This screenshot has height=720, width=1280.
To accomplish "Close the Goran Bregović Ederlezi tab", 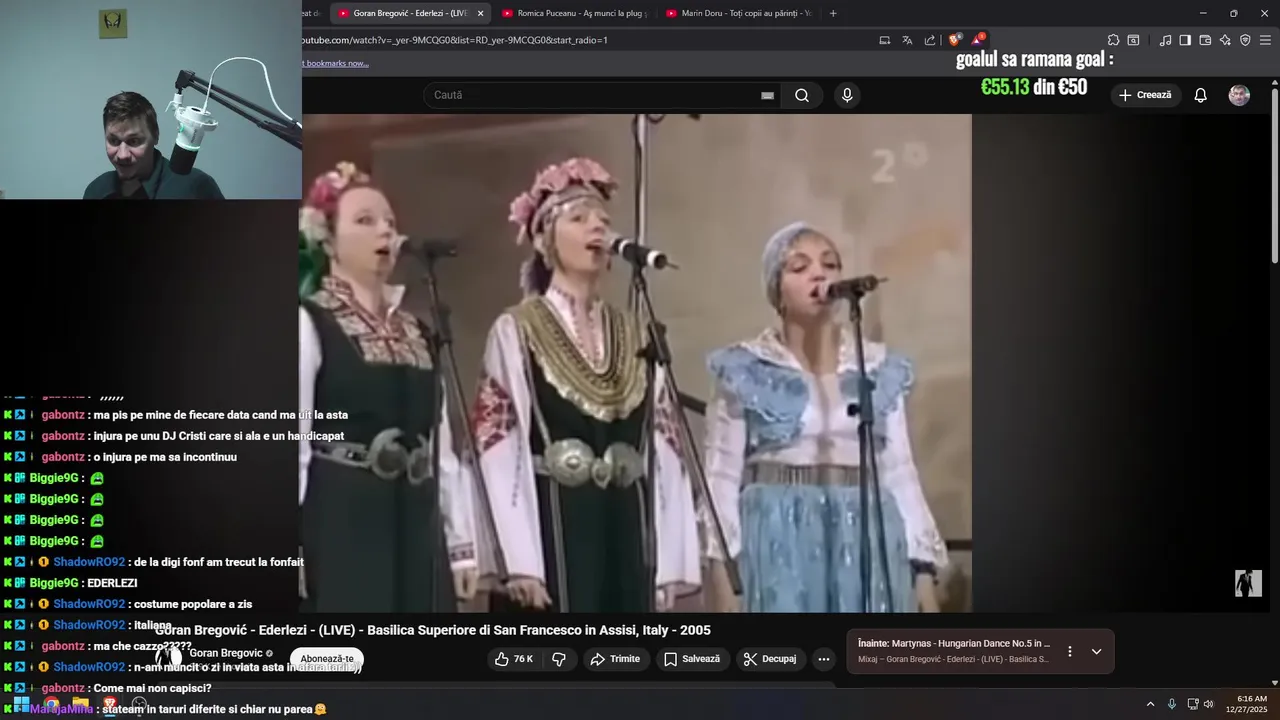I will point(480,13).
